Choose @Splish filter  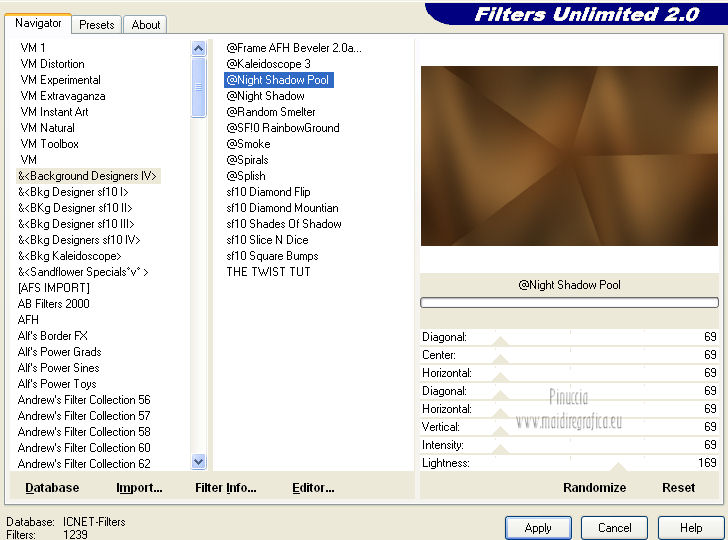click(246, 176)
